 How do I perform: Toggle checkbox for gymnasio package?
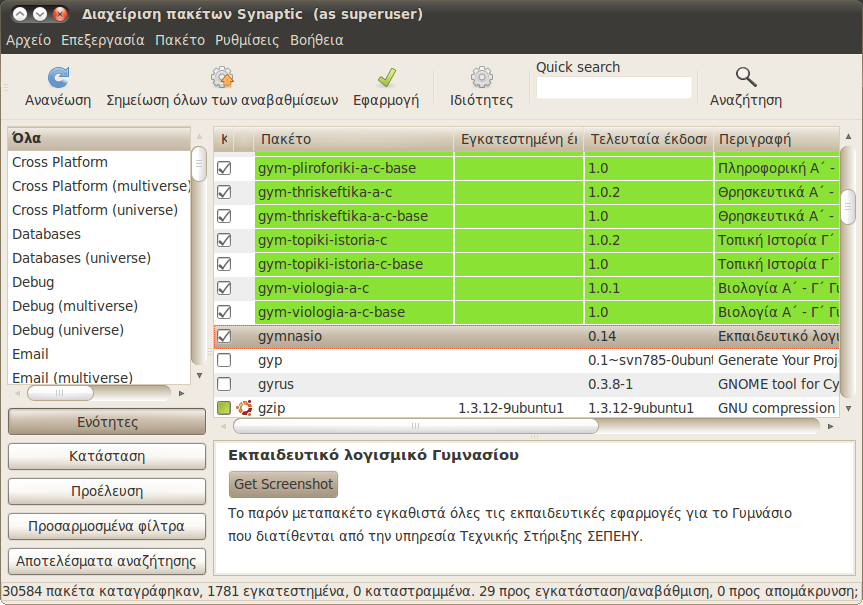[224, 336]
